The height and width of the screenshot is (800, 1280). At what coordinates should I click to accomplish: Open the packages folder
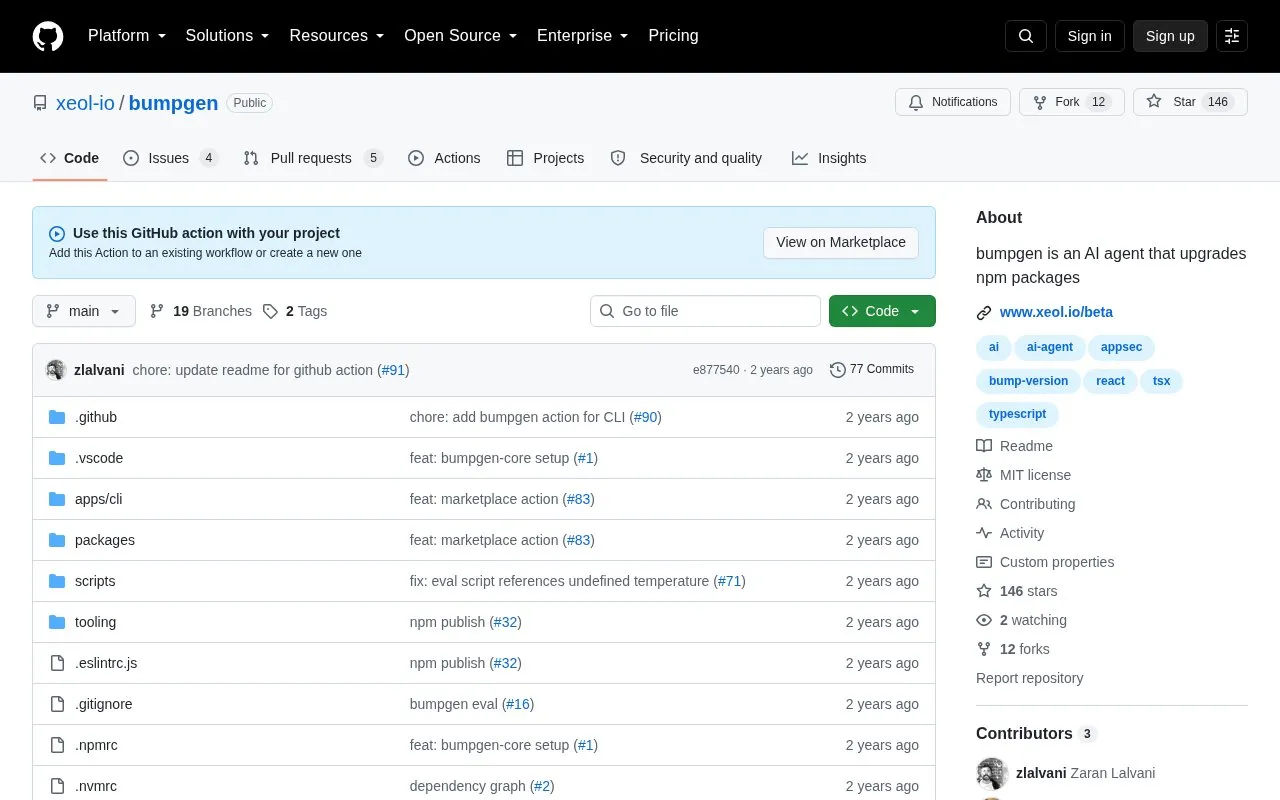click(105, 540)
